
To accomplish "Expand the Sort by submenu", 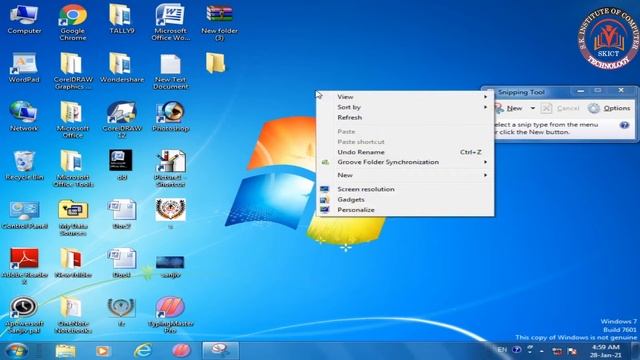I will tap(404, 107).
